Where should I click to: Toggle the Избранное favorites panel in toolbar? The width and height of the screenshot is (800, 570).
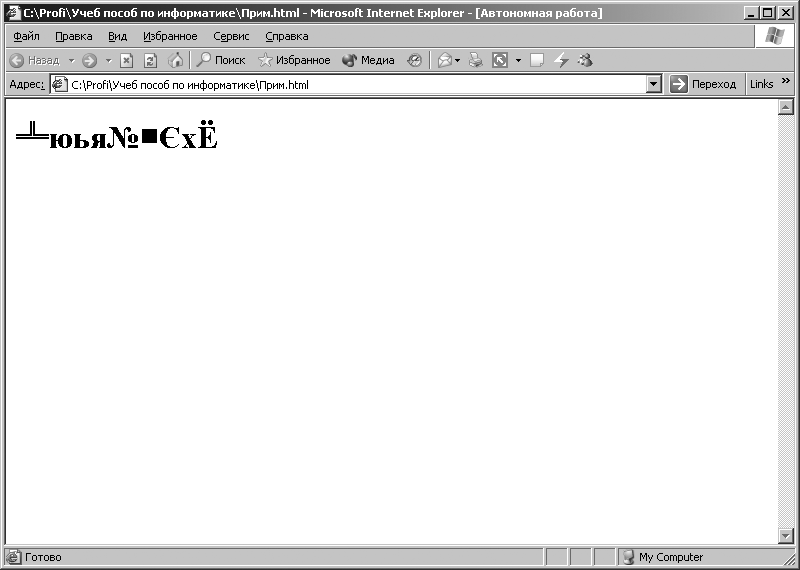(294, 60)
